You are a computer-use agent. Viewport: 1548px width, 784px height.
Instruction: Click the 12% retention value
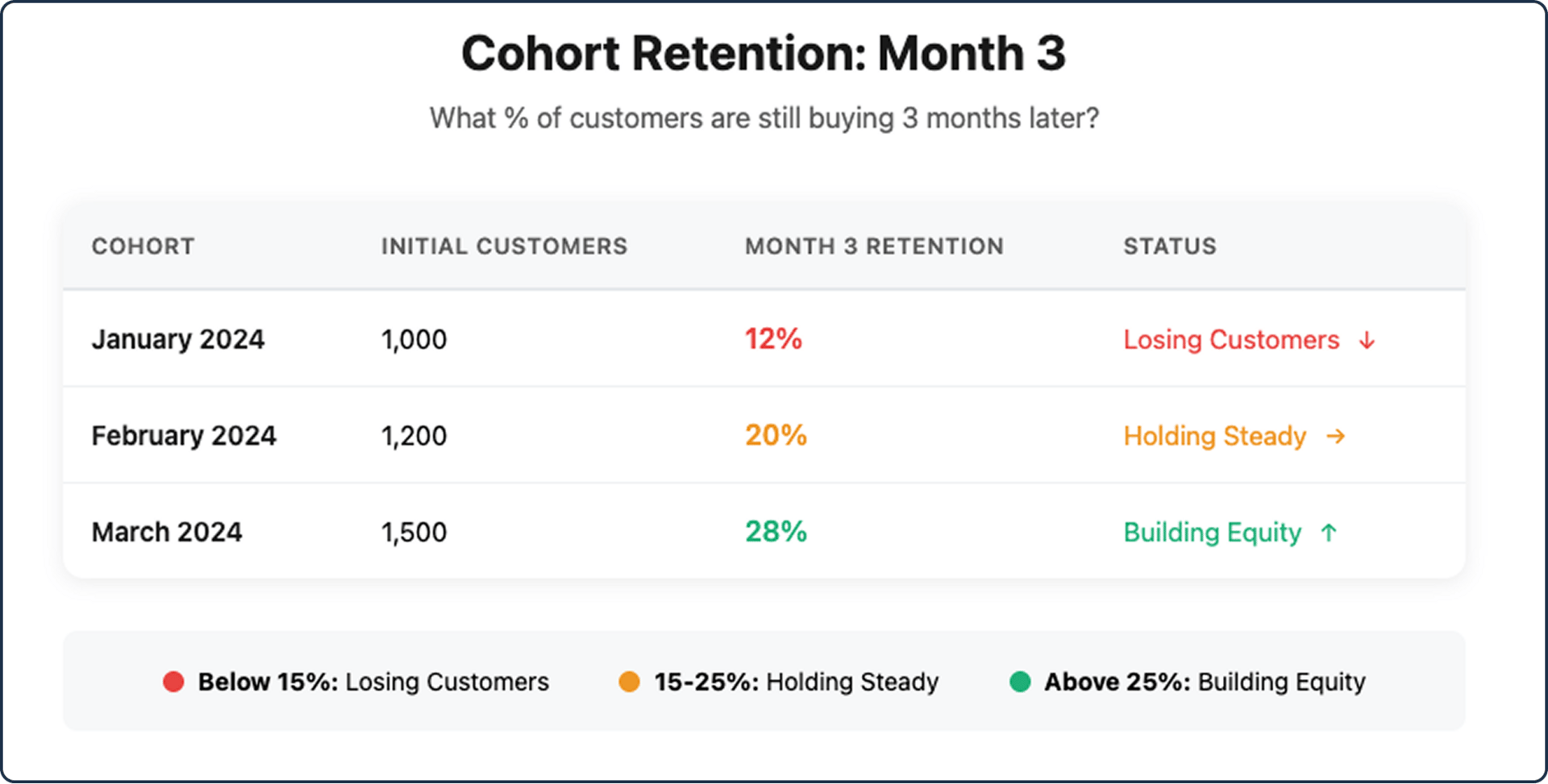pos(773,338)
